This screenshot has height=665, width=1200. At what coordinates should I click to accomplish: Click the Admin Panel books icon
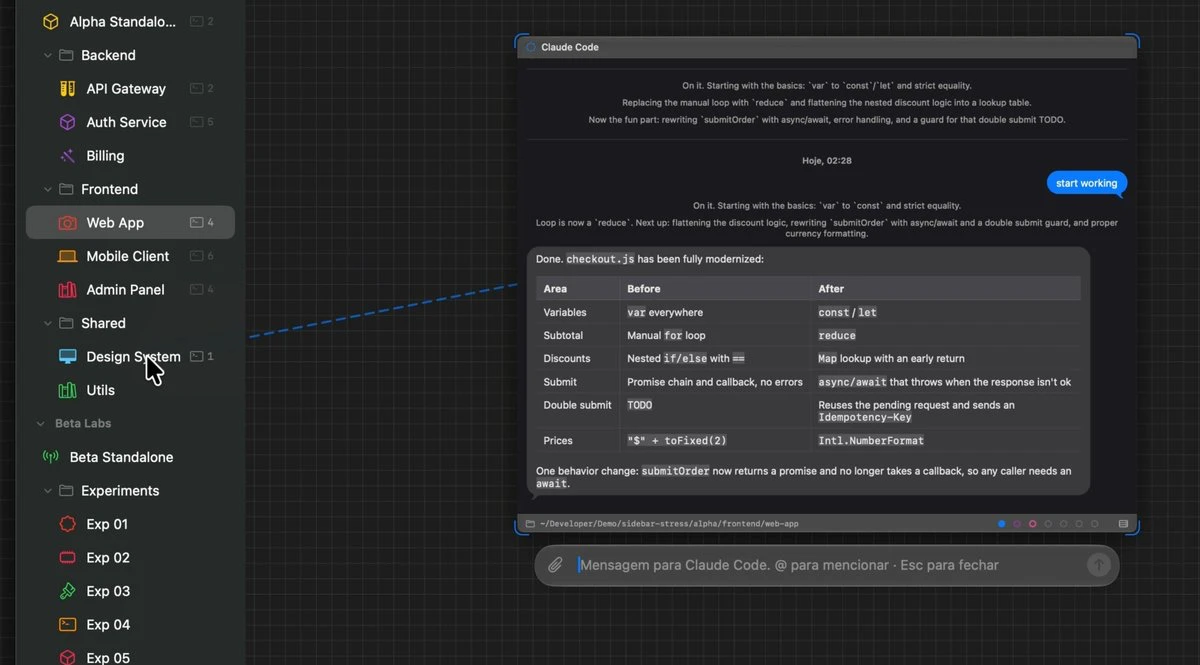[x=67, y=290]
